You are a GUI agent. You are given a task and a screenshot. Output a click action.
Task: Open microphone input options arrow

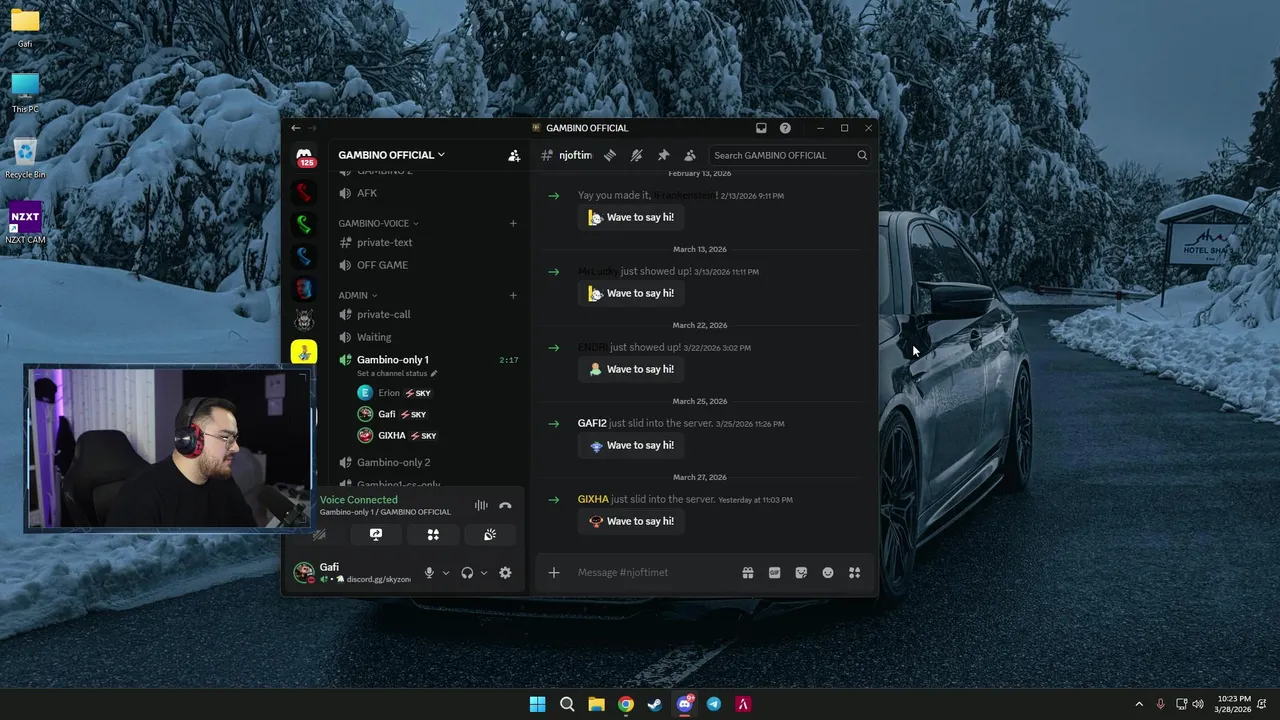(x=446, y=573)
